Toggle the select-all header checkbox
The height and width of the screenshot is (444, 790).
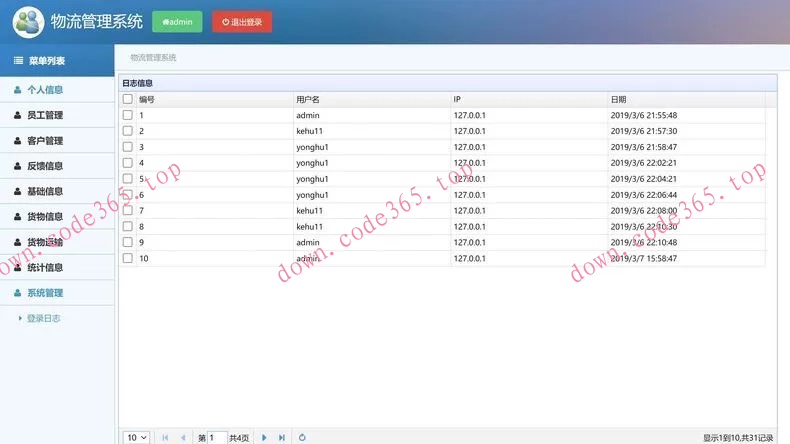pos(128,99)
